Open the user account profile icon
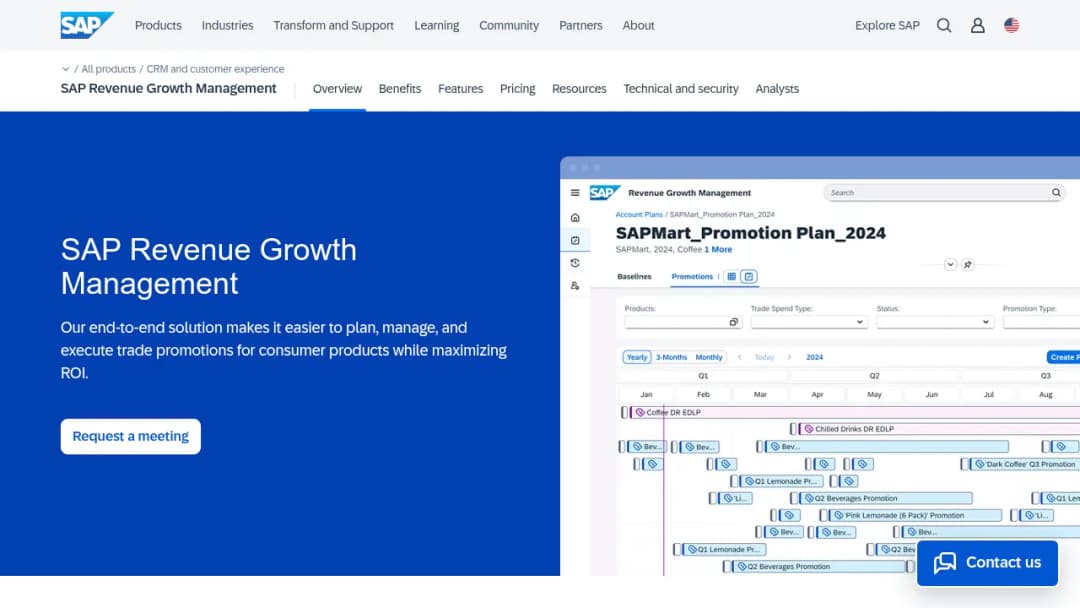The height and width of the screenshot is (608, 1080). click(x=977, y=25)
